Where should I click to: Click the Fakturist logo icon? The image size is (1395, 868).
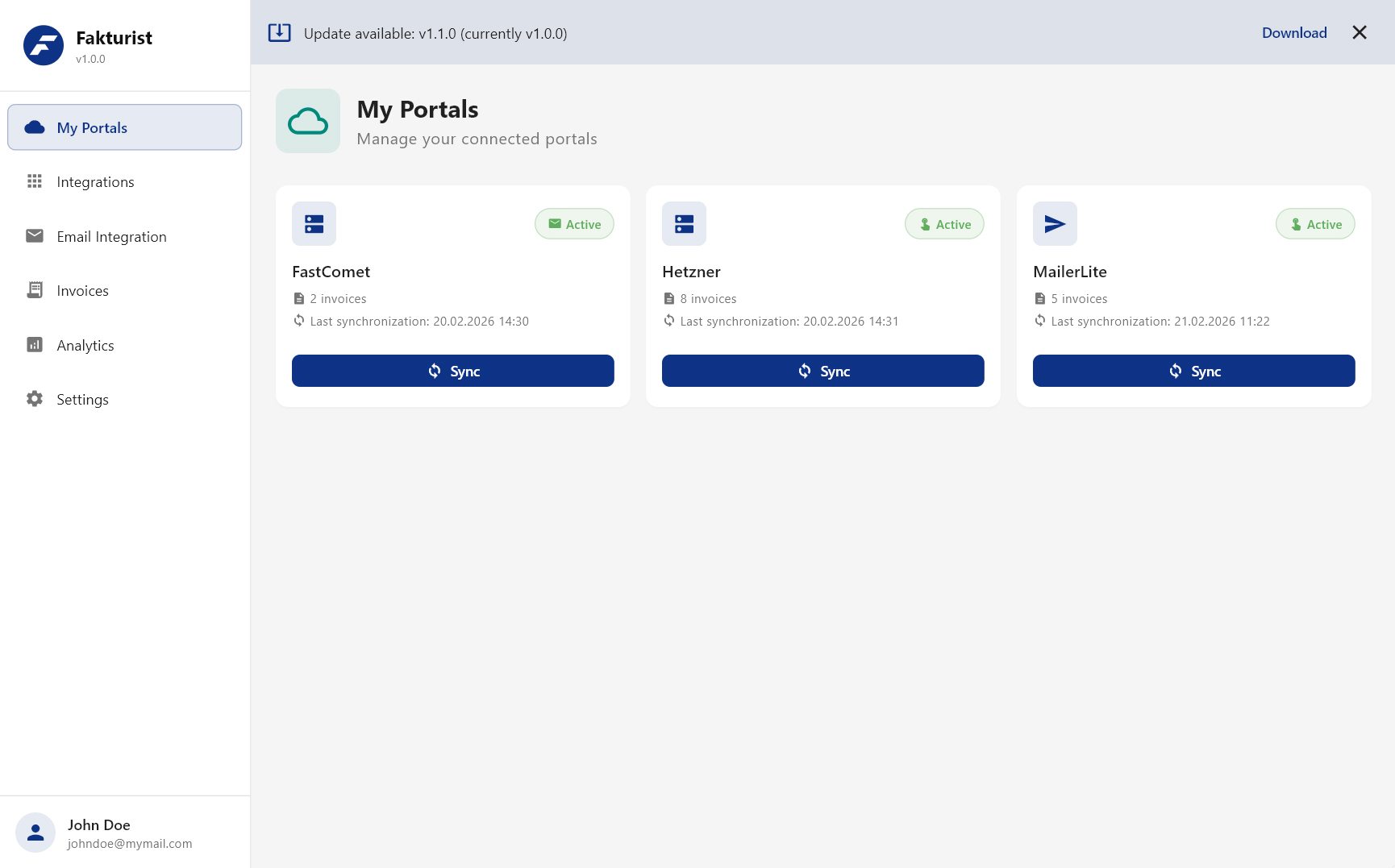pos(44,45)
